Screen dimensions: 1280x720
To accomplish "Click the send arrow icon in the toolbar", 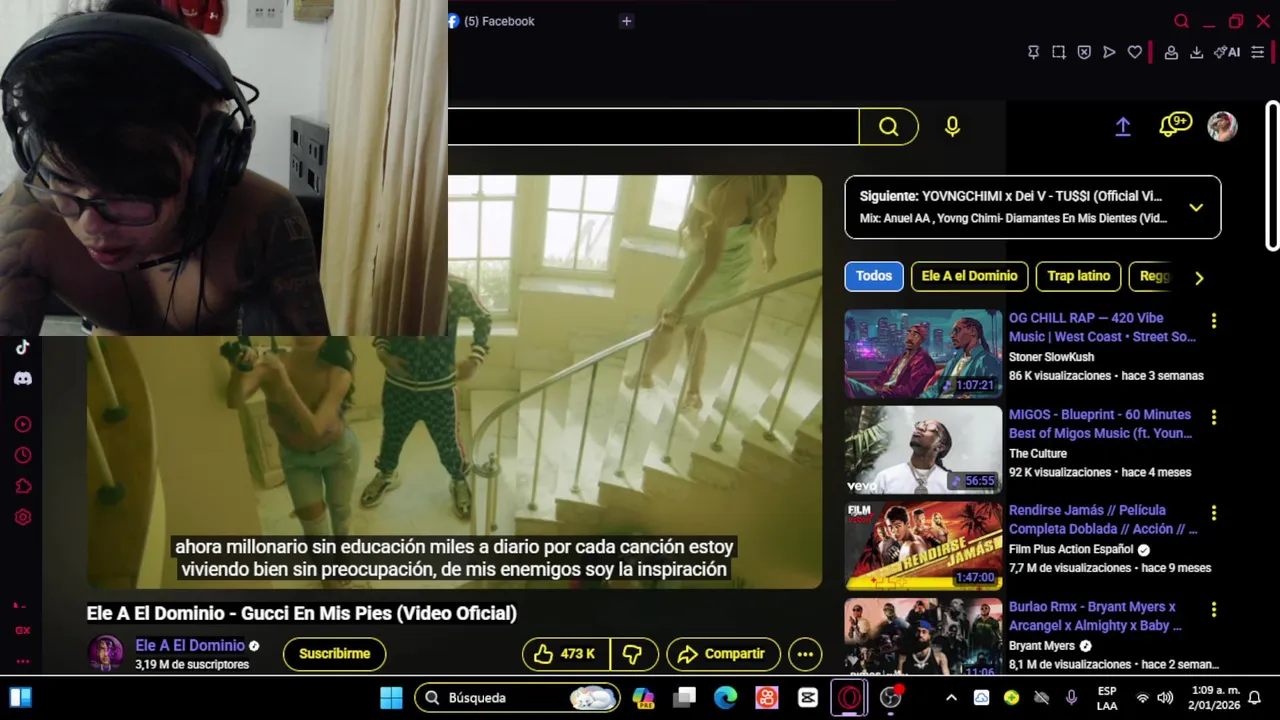I will pyautogui.click(x=1109, y=52).
